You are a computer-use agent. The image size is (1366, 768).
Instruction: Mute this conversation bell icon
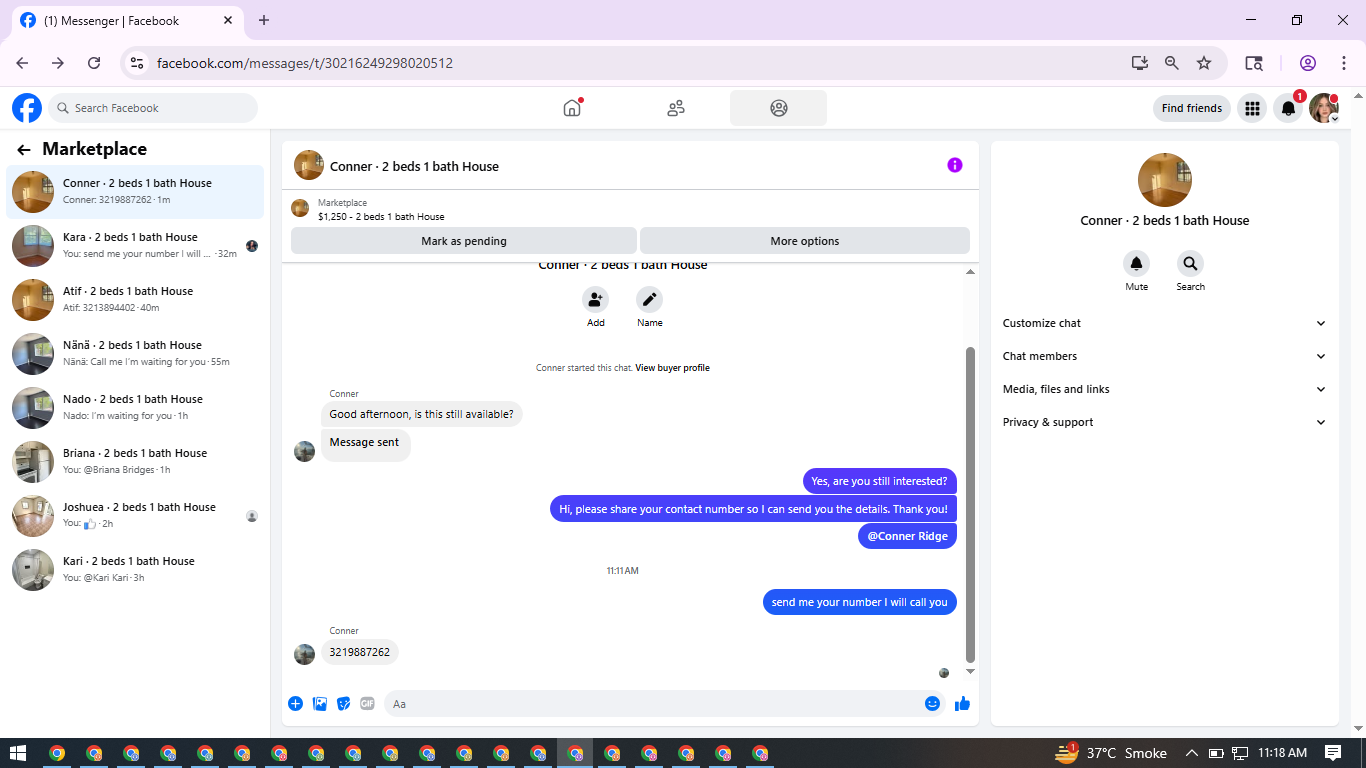[x=1136, y=264]
